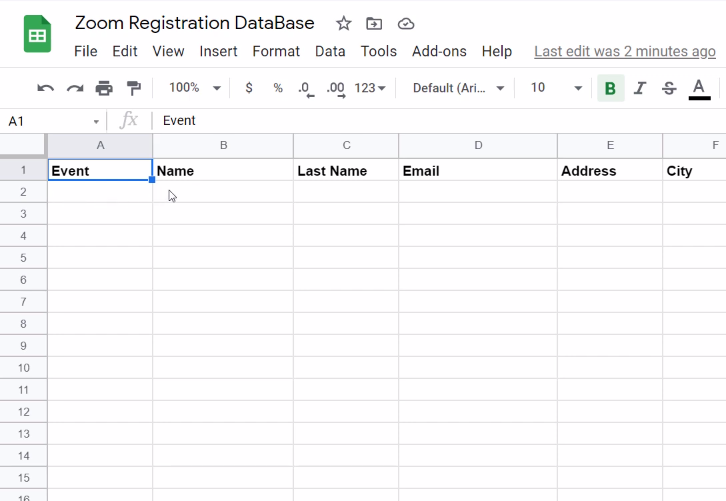
Task: Check the cloud save status icon
Action: [x=406, y=23]
